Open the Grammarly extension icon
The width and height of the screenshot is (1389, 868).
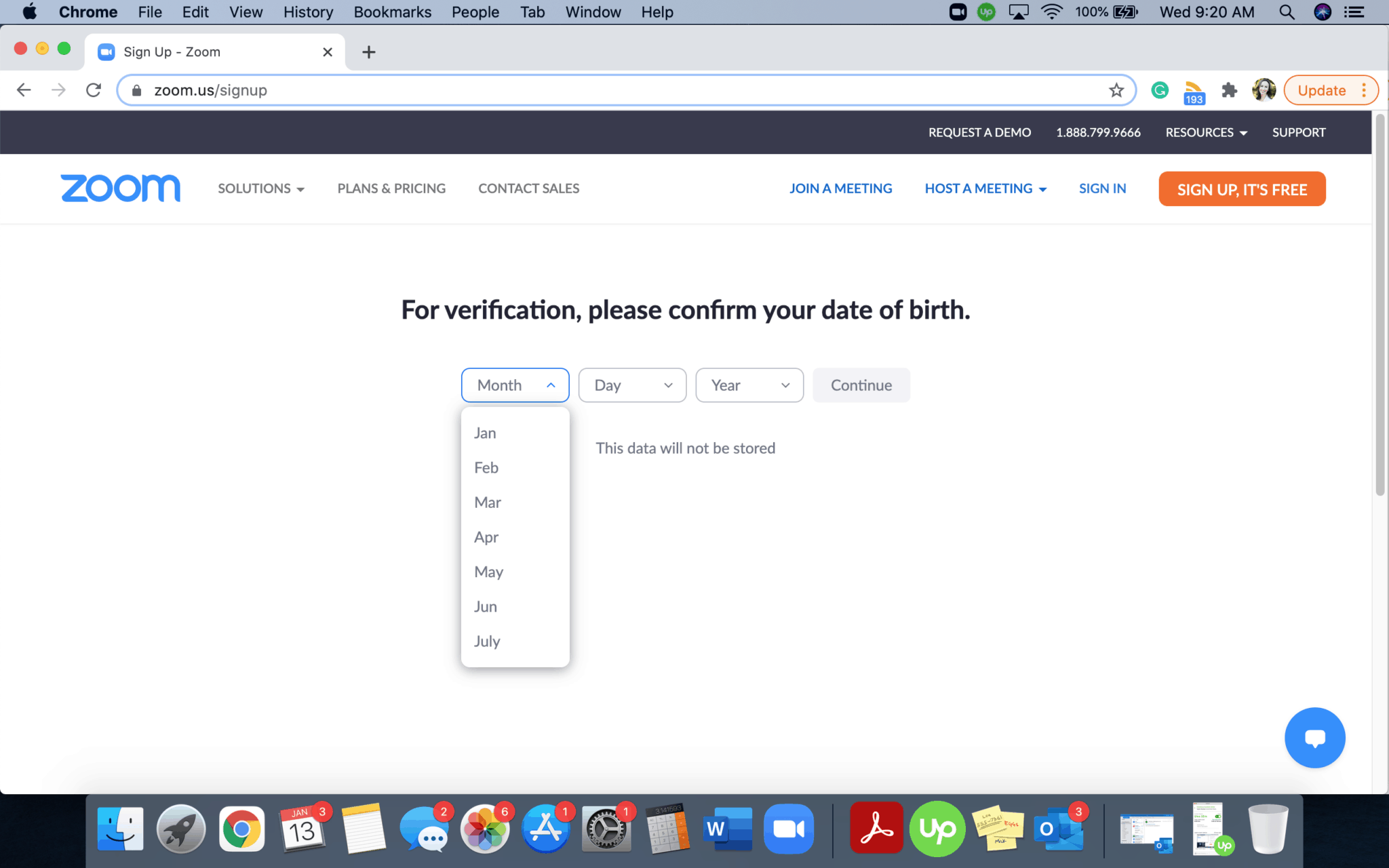click(1160, 90)
